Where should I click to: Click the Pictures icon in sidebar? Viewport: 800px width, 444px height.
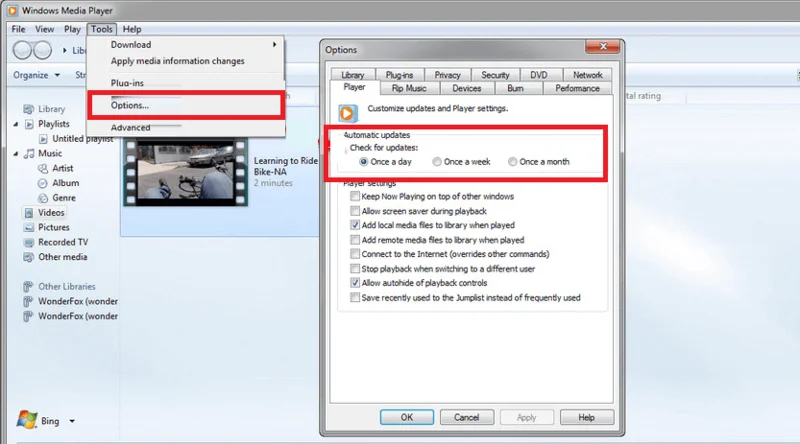click(x=29, y=228)
